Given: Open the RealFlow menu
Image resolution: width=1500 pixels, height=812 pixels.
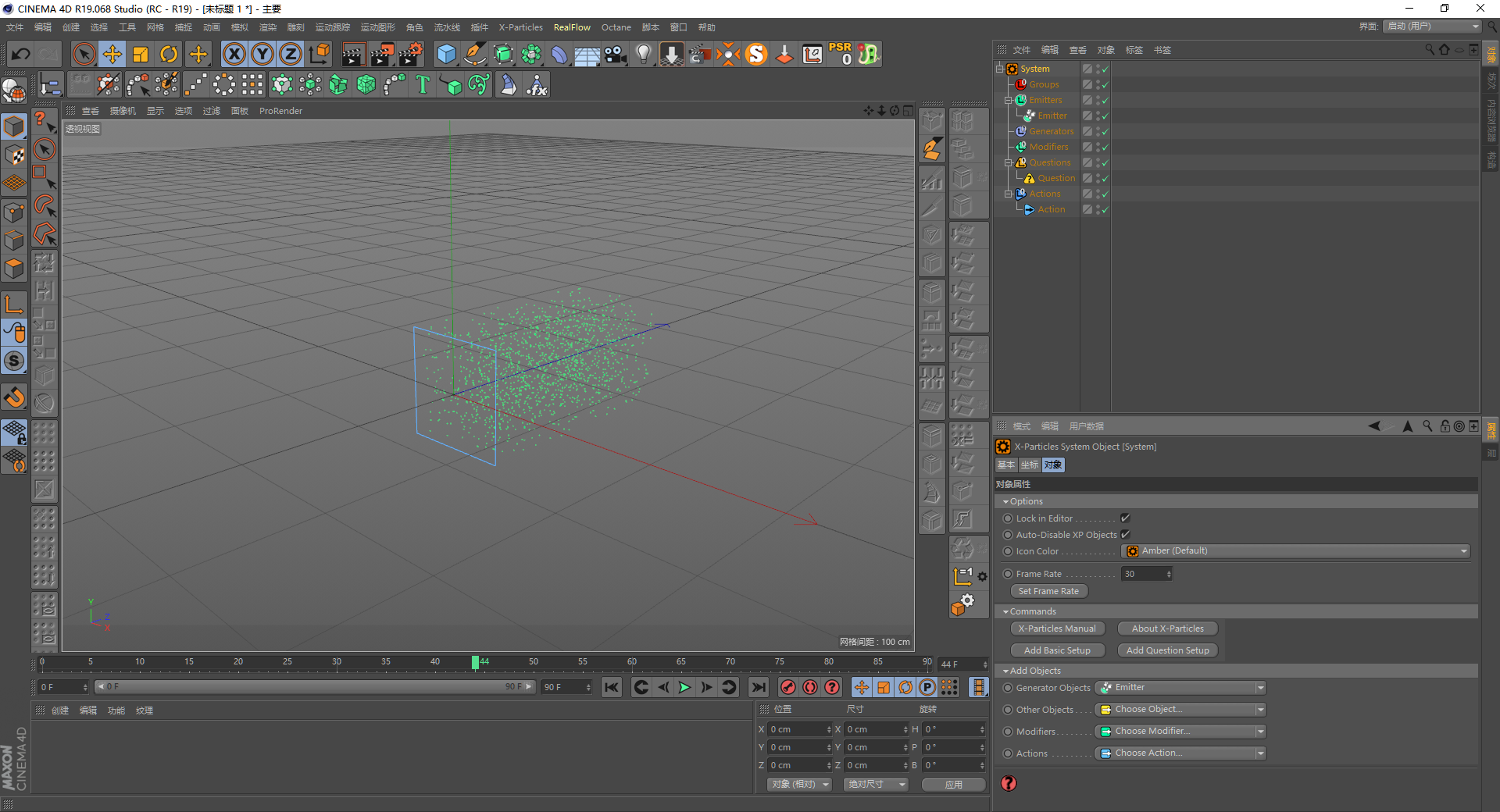Looking at the screenshot, I should tap(572, 27).
